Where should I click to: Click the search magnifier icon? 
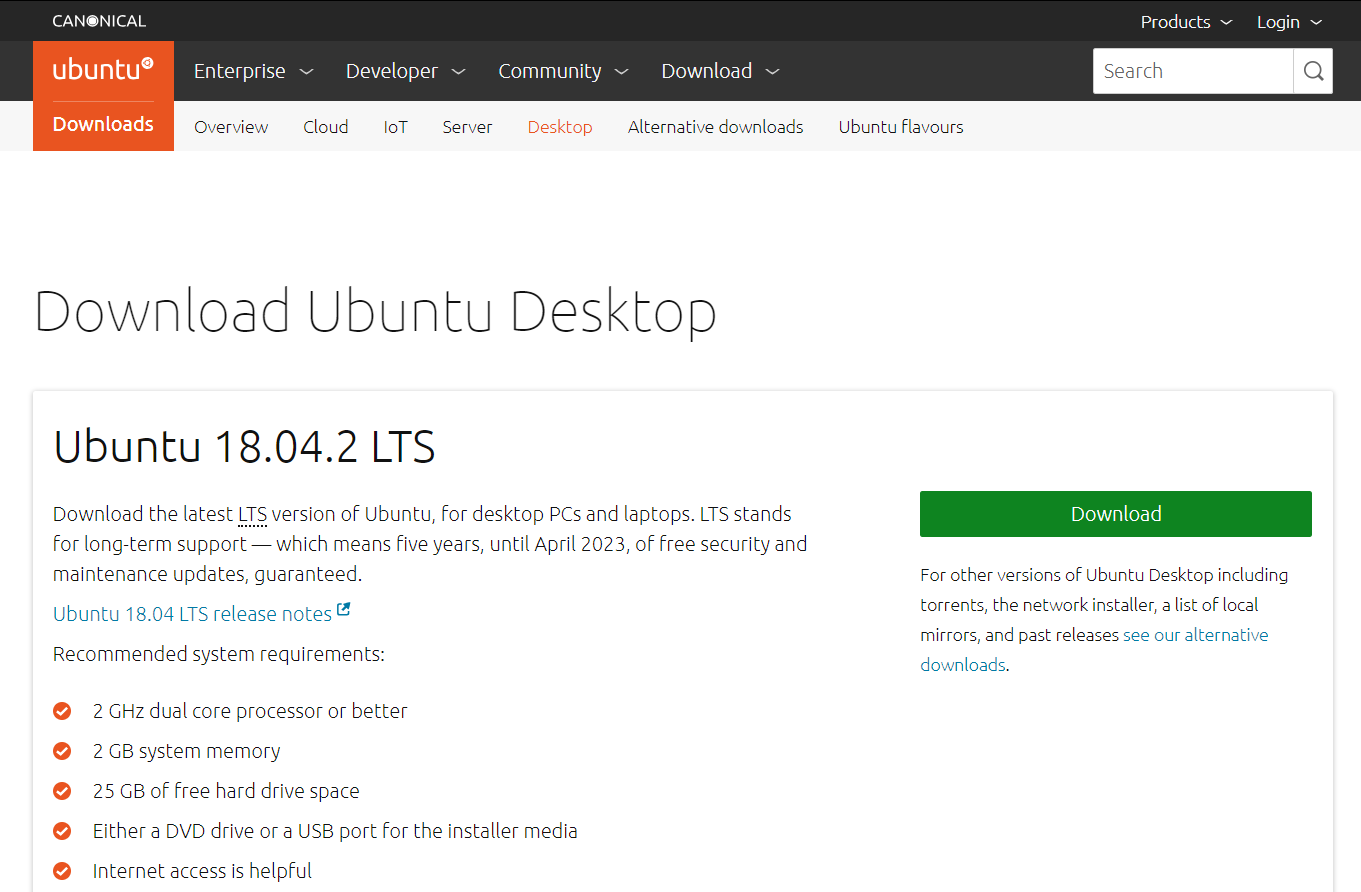pos(1313,71)
